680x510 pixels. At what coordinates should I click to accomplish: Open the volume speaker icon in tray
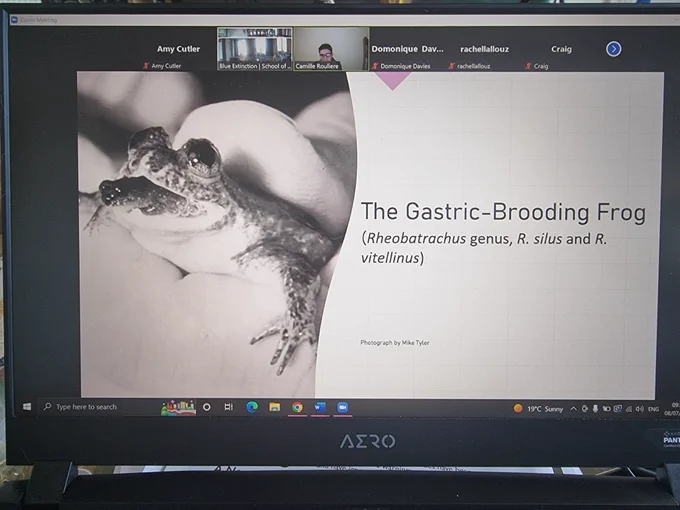[640, 409]
